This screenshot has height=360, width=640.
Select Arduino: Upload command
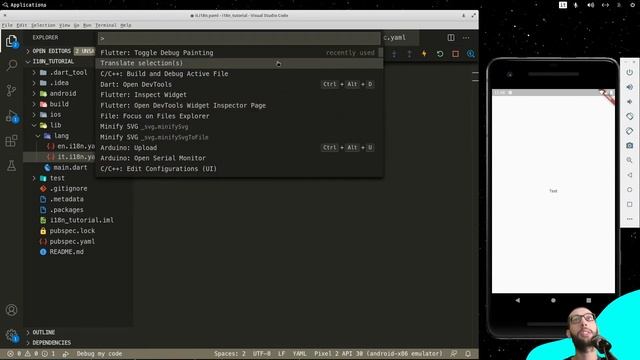[240, 147]
